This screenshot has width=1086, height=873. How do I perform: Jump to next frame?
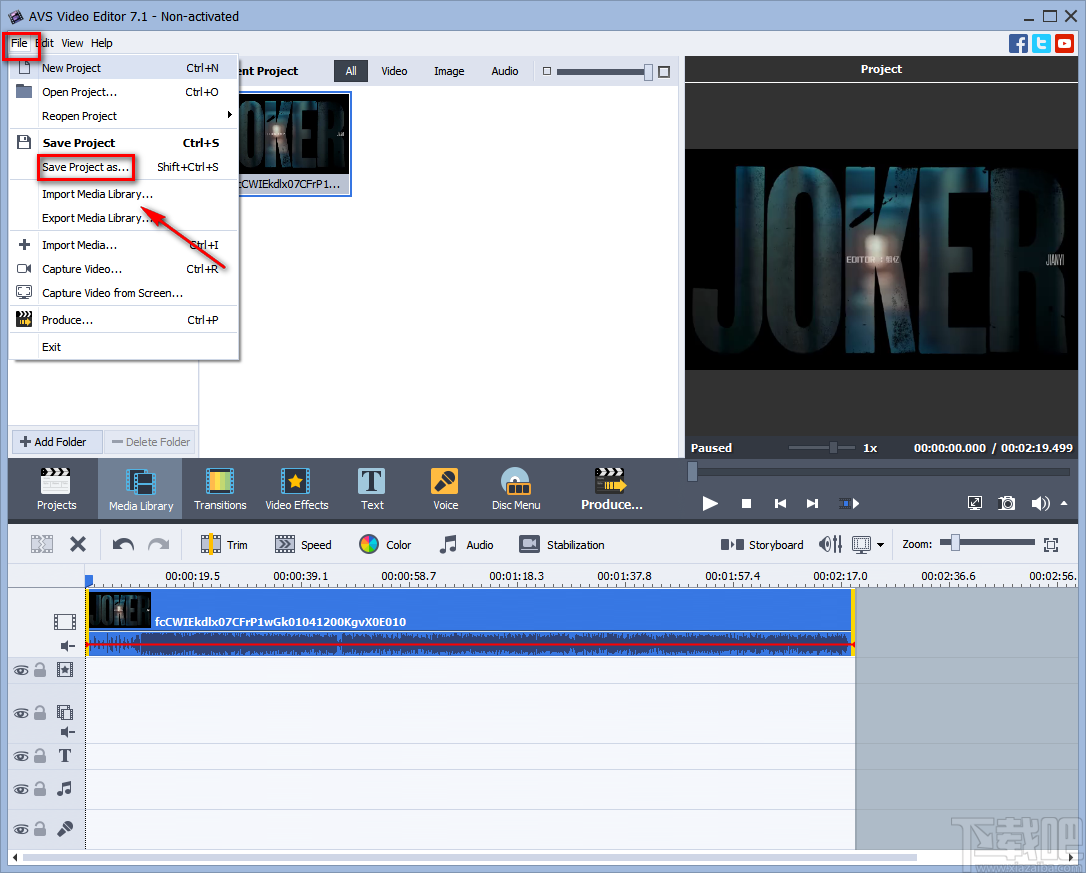click(x=812, y=504)
